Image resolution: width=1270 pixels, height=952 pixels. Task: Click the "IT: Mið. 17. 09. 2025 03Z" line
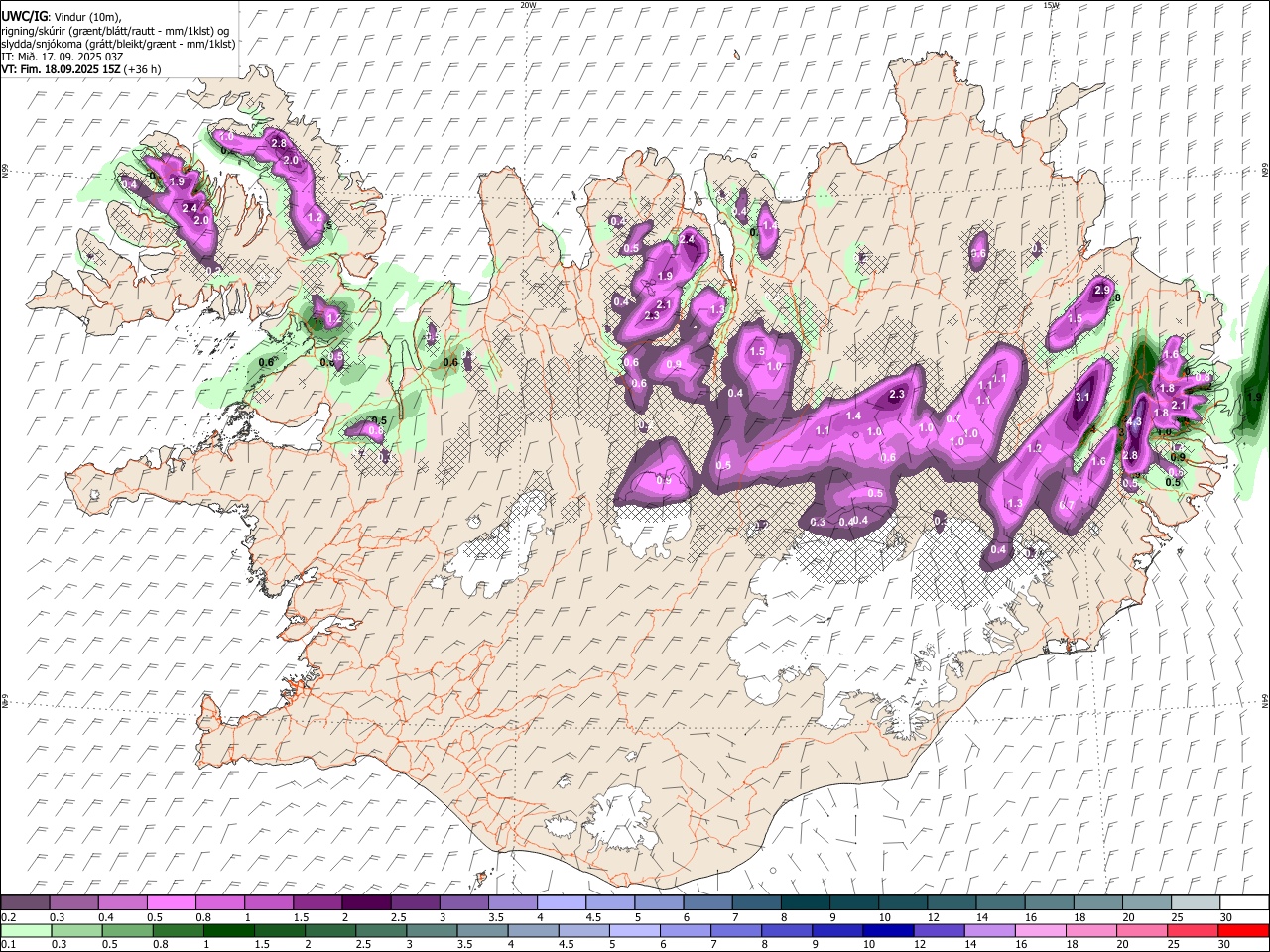pos(62,57)
